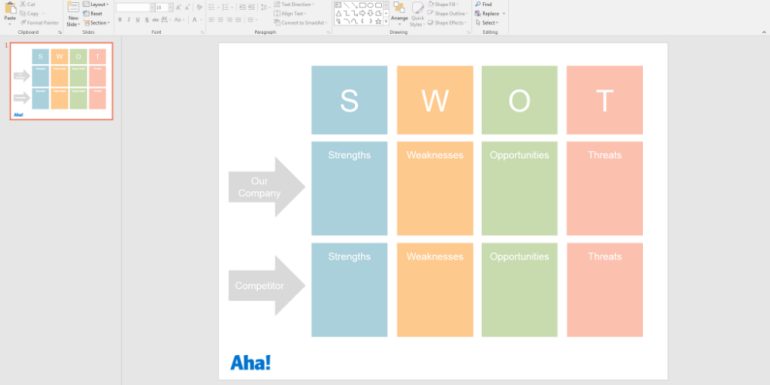Toggle Strikethrough formatting
The width and height of the screenshot is (770, 385).
click(x=155, y=20)
